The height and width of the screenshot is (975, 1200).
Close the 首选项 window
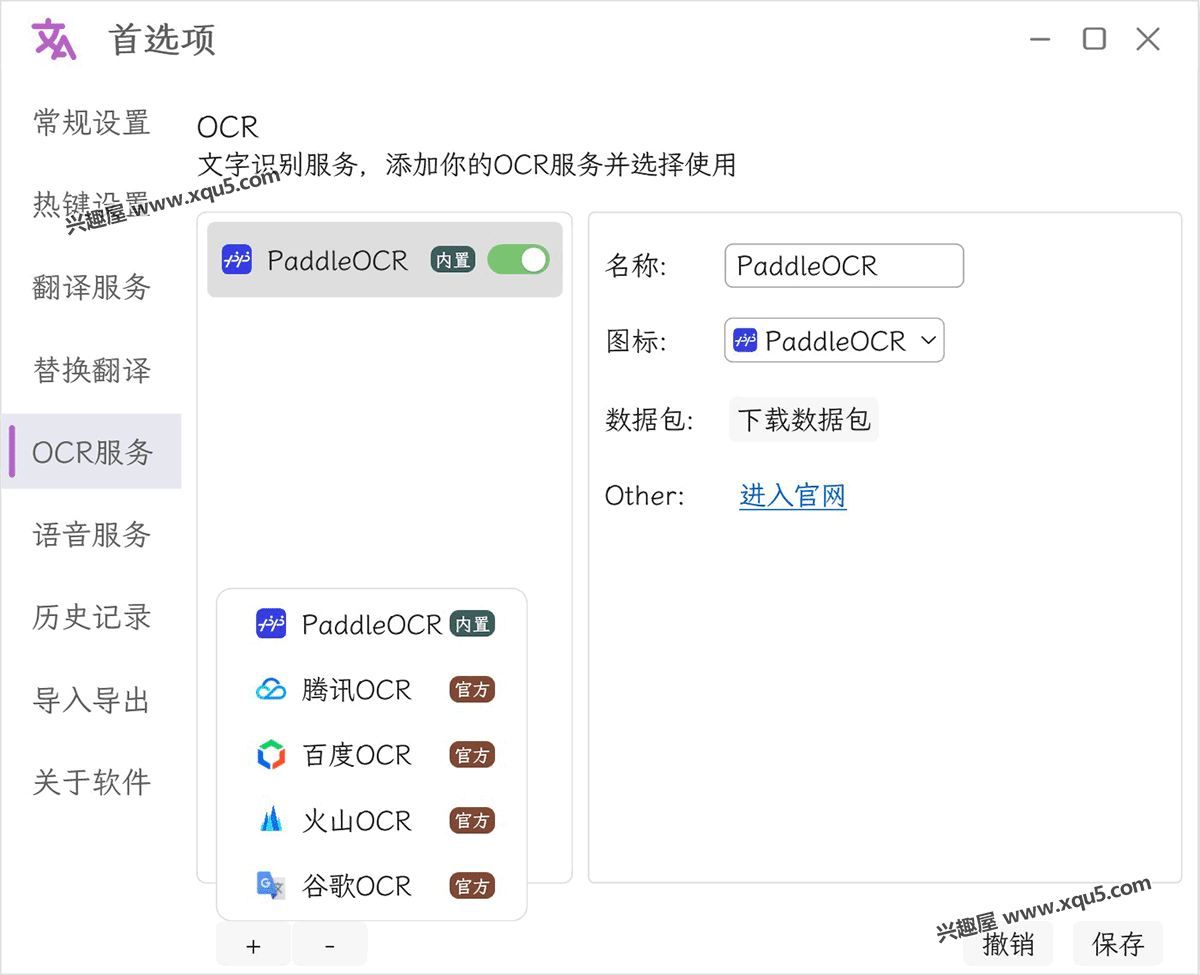[x=1148, y=39]
